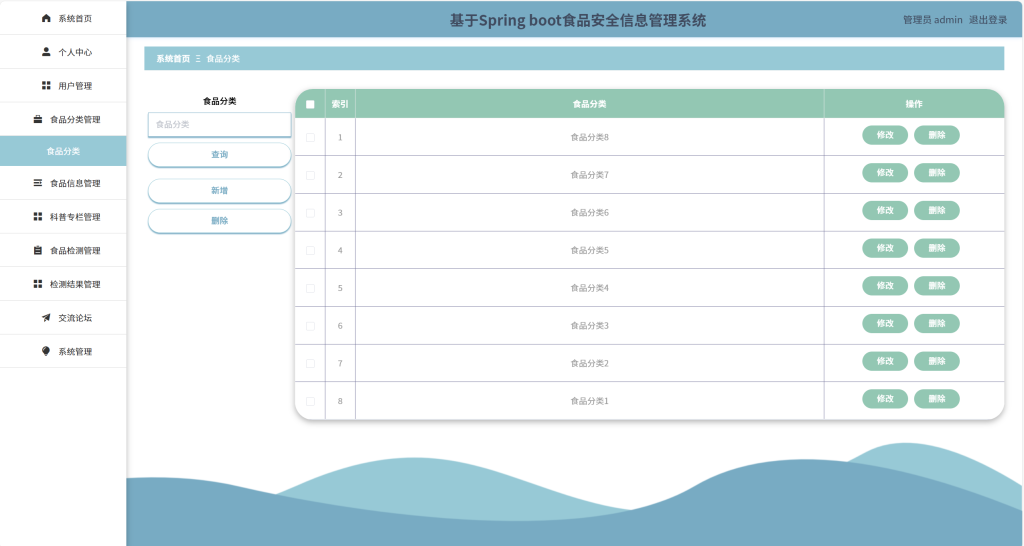Click the clipboard icon beside 食品检测管理

coord(38,250)
